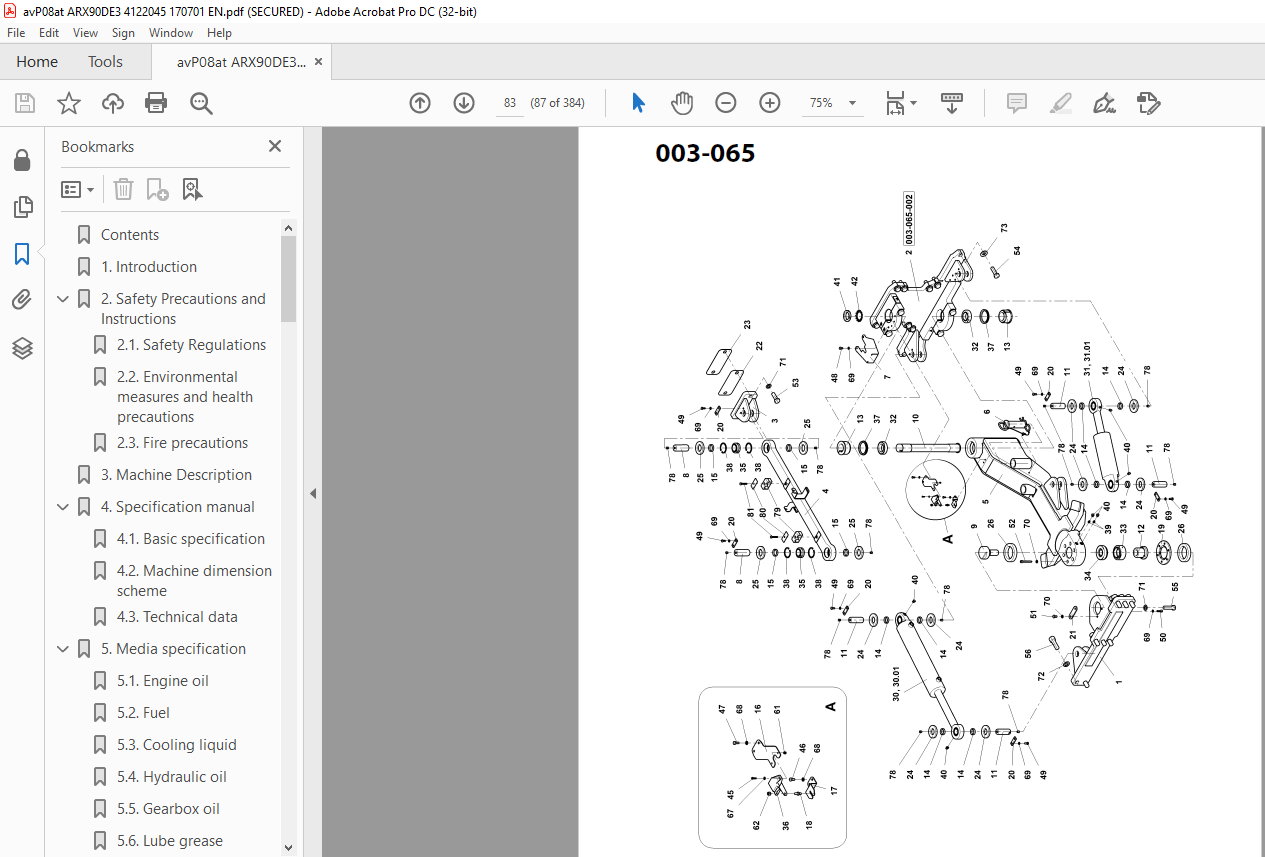The image size is (1265, 857).
Task: Toggle the Bookmarks panel icon
Action: 22,254
